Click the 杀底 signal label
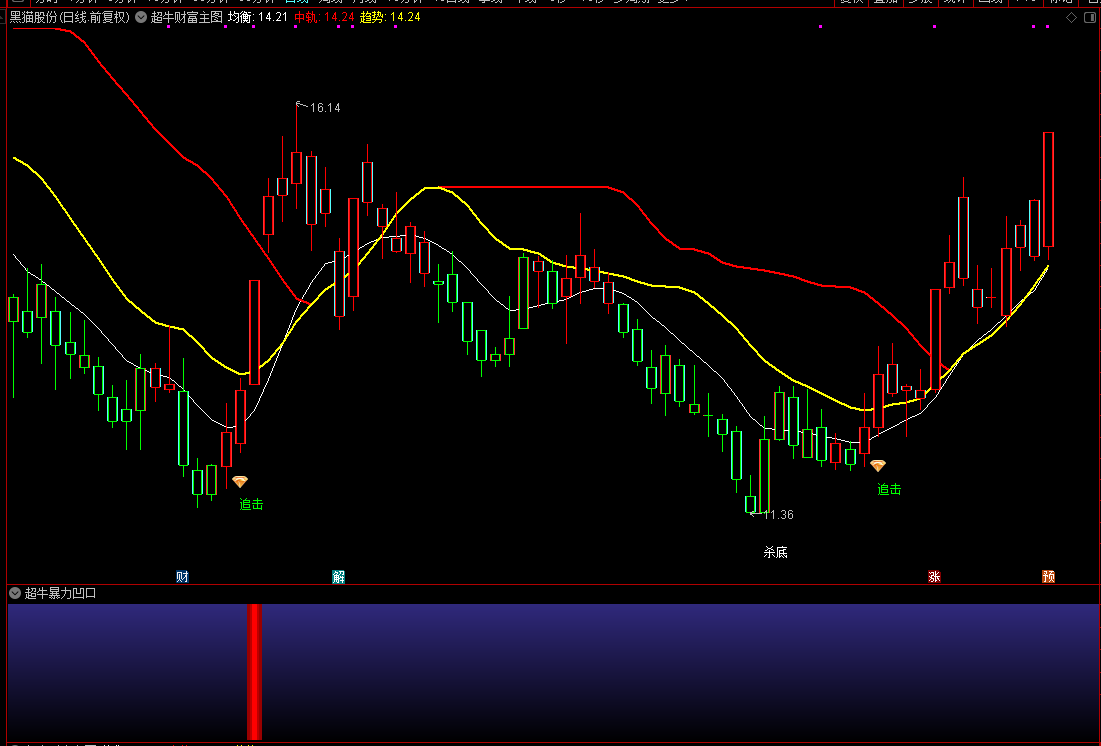The image size is (1101, 746). tap(776, 552)
